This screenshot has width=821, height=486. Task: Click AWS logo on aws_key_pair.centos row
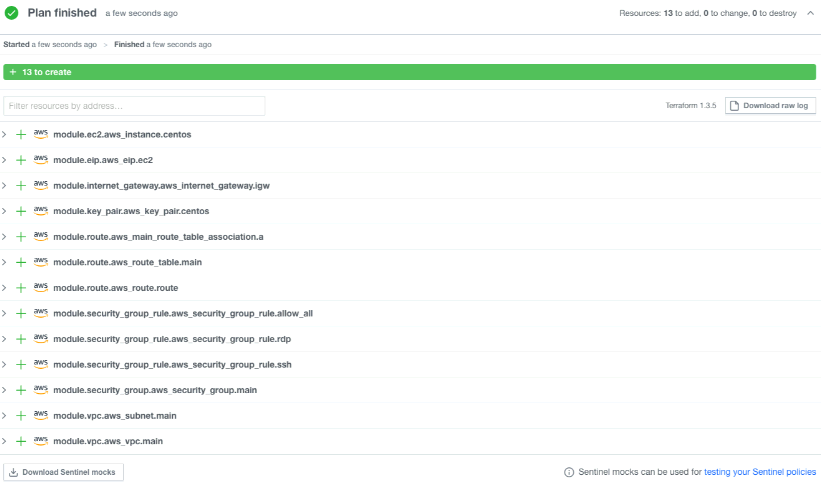tap(41, 211)
